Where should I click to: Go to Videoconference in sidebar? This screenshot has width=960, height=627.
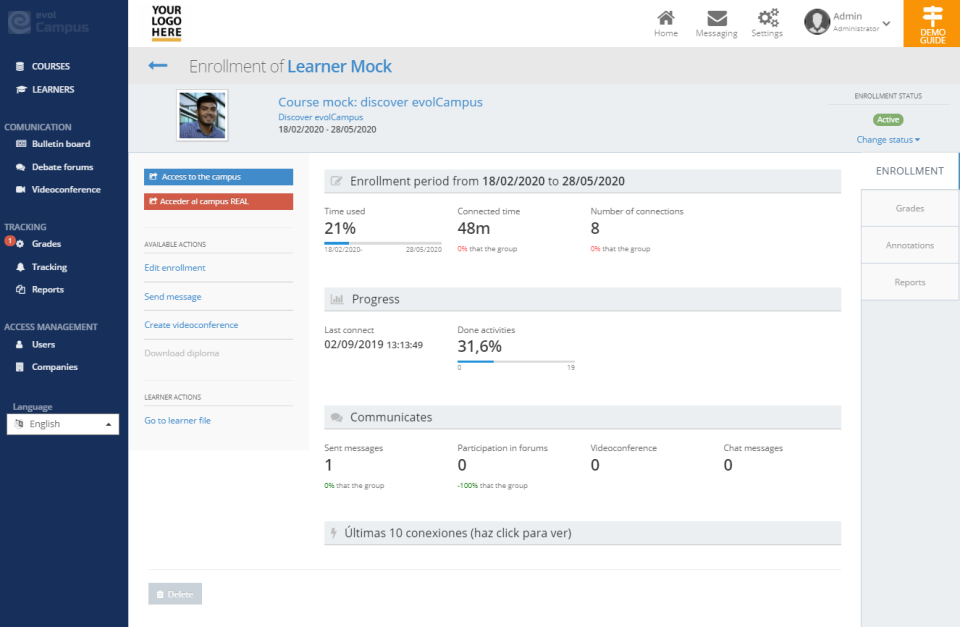tap(65, 189)
